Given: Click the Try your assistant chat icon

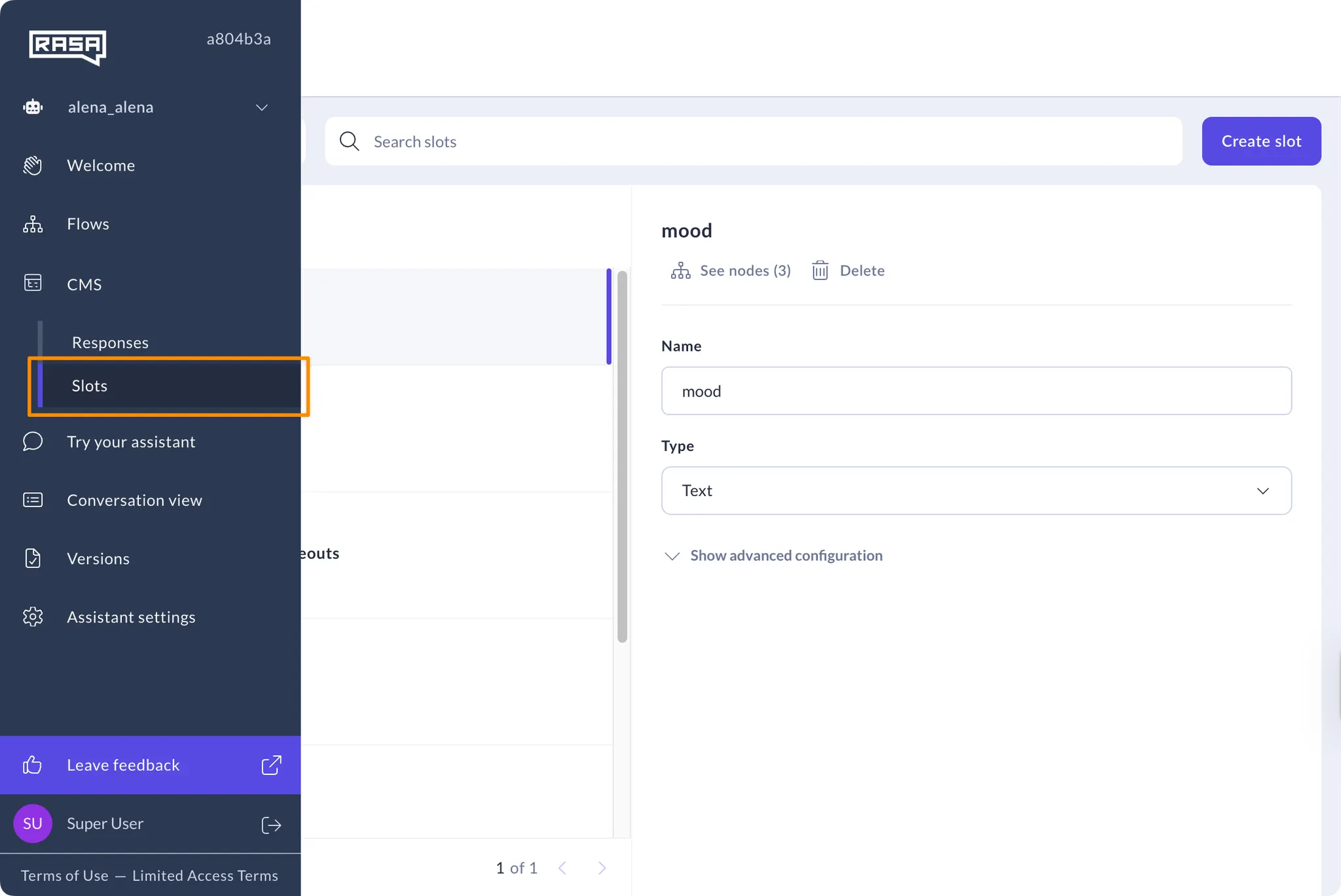Looking at the screenshot, I should click(33, 442).
